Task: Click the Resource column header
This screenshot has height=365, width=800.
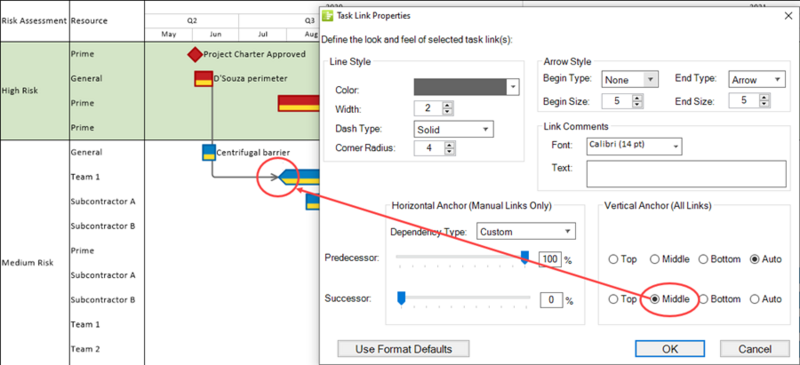Action: (x=89, y=21)
